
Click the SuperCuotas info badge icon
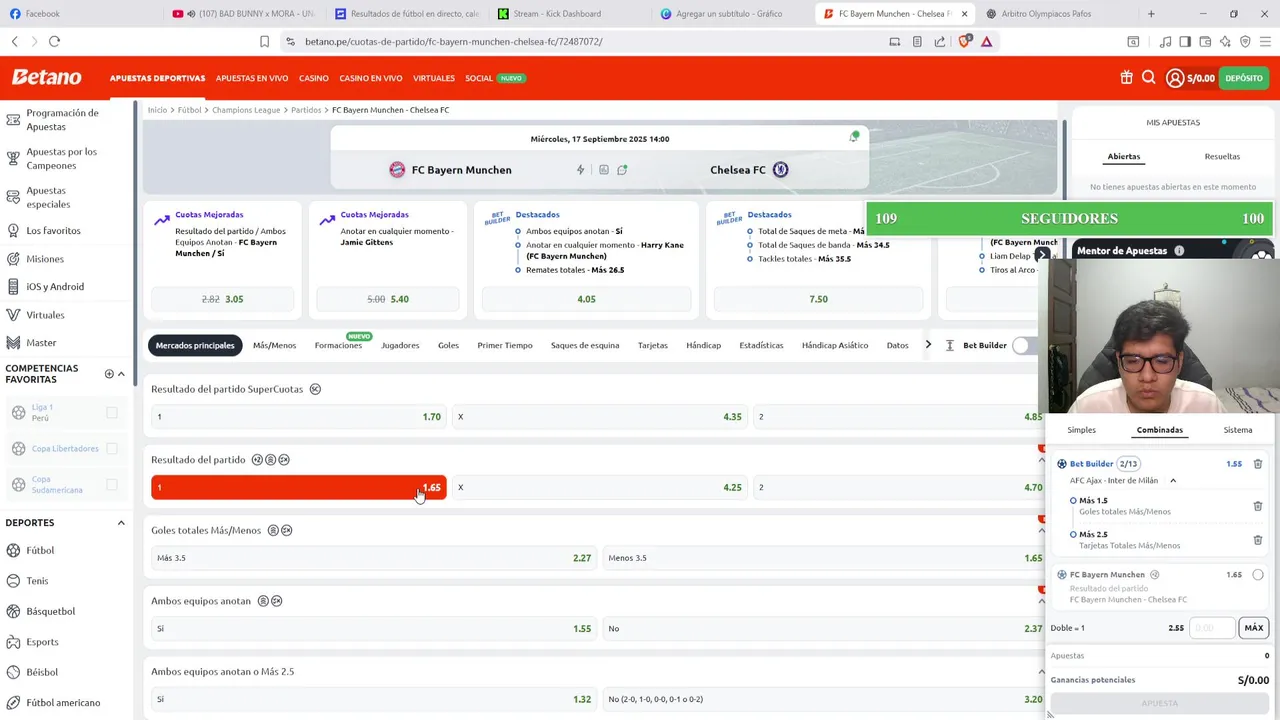tap(315, 389)
